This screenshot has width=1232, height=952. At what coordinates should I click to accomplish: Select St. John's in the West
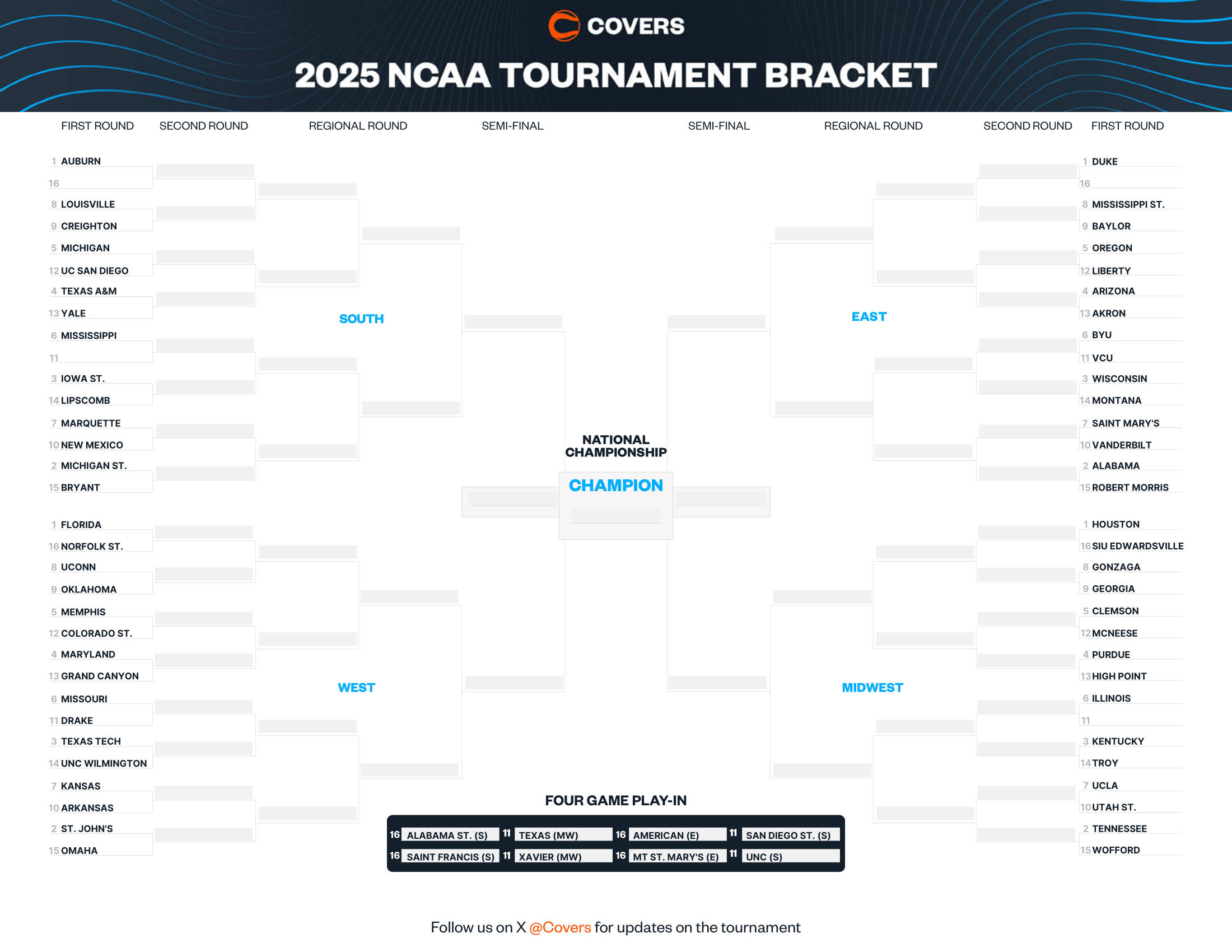86,828
